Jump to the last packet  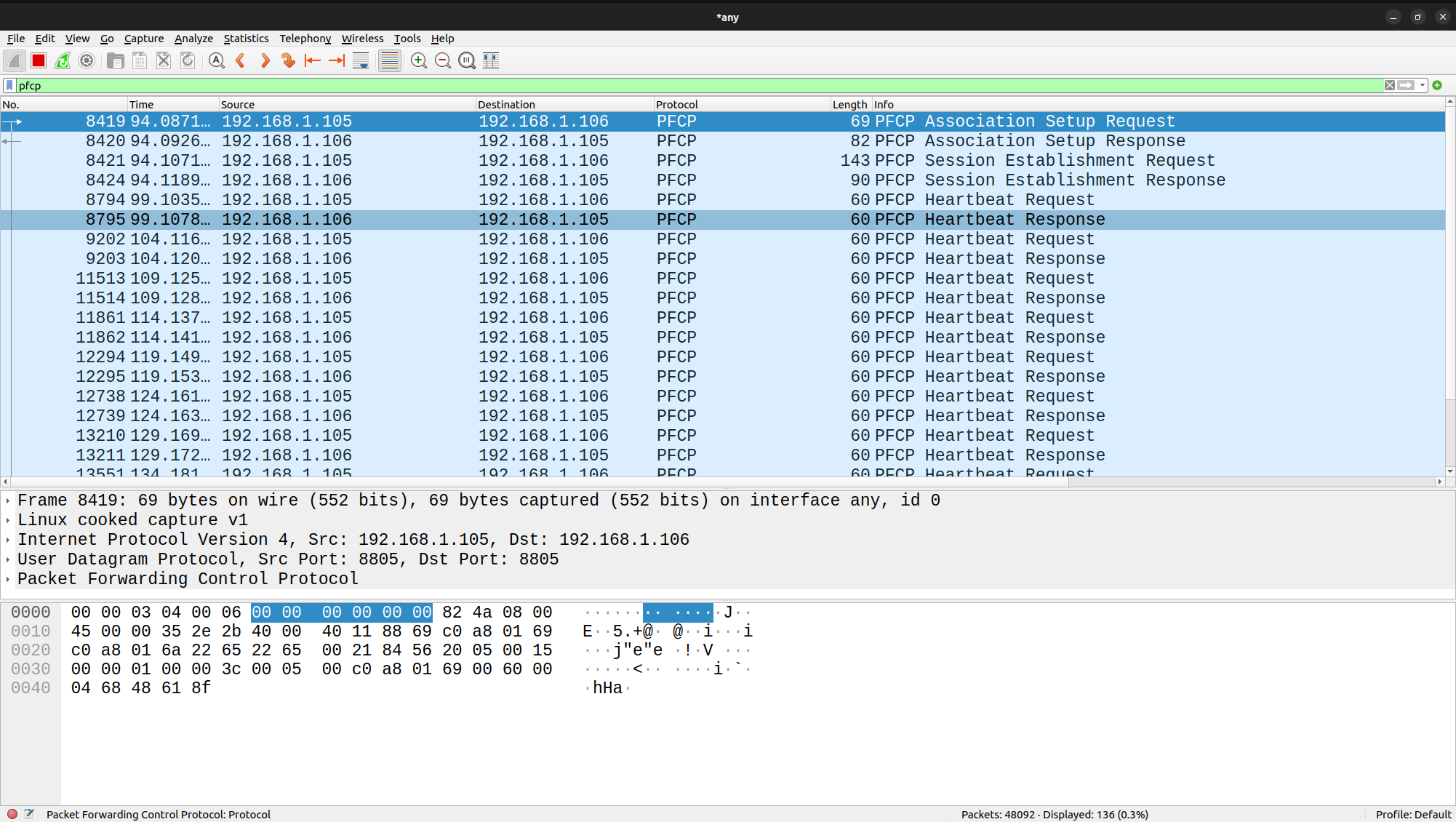(337, 61)
